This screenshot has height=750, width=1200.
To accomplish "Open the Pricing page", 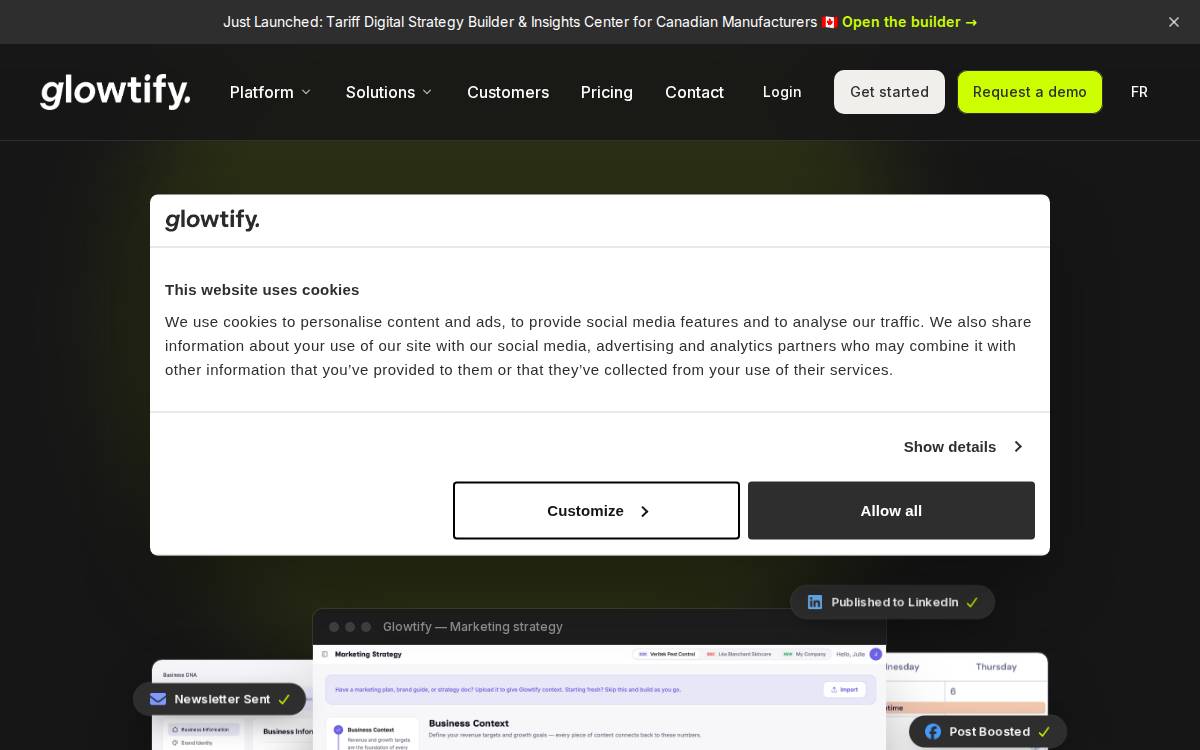I will [x=607, y=92].
